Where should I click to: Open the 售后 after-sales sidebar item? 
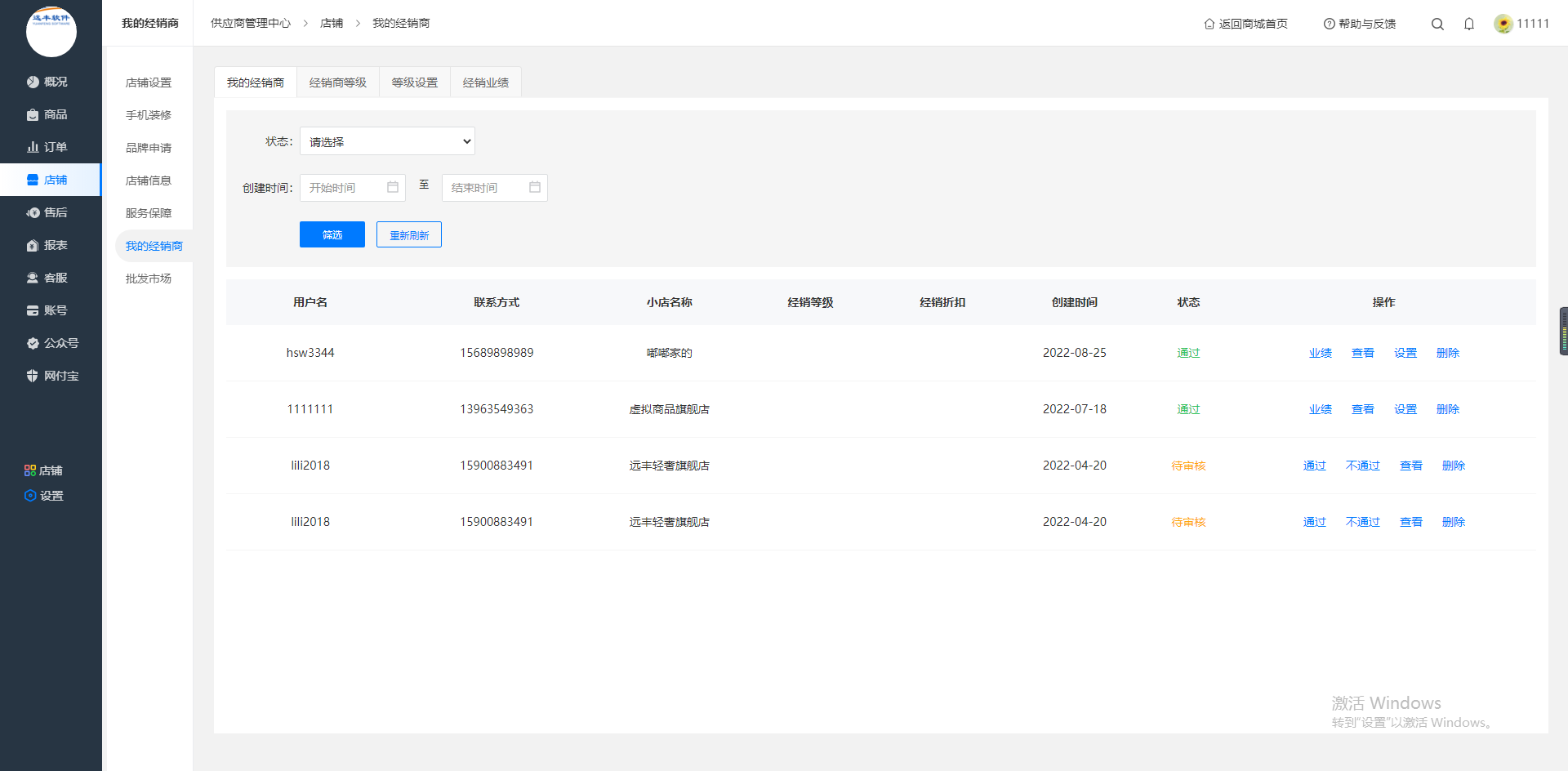click(x=47, y=212)
